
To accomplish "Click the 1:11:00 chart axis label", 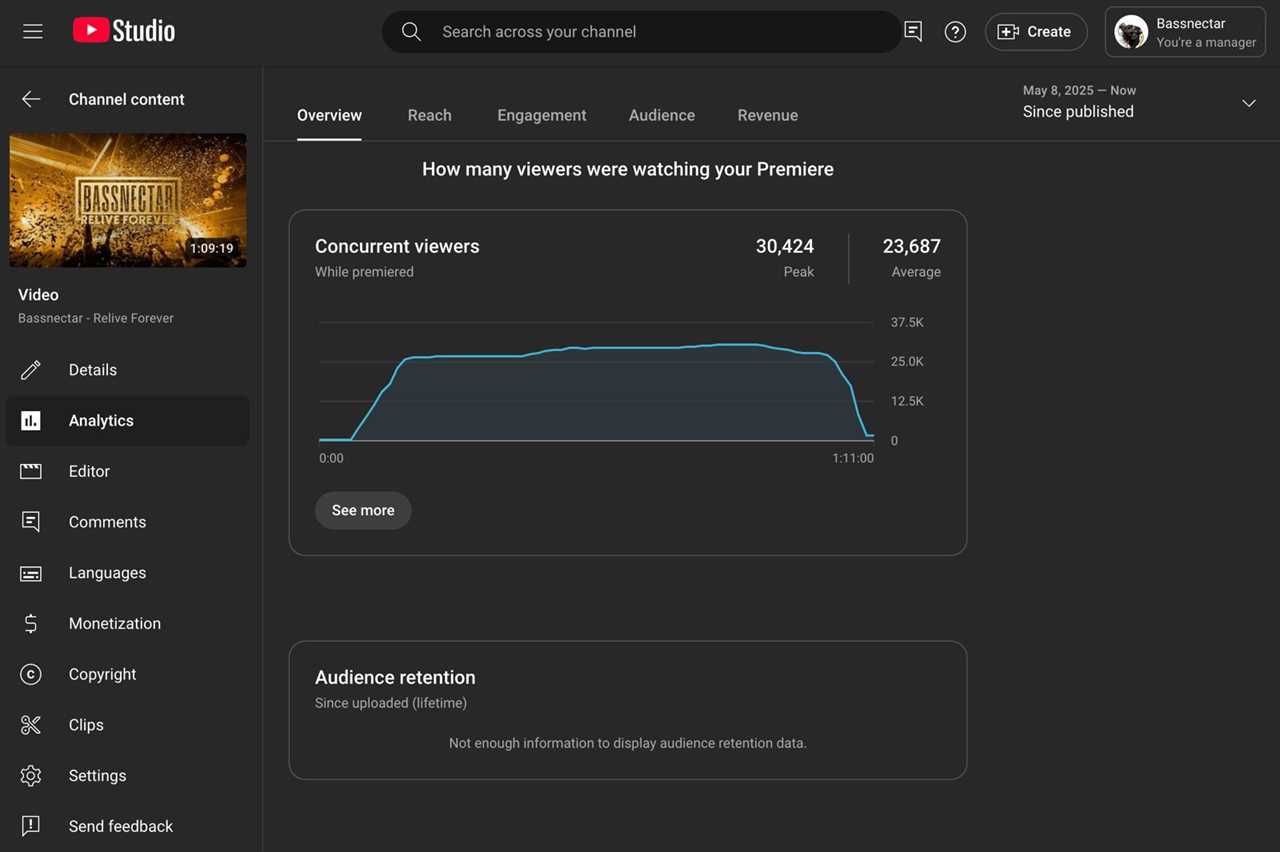I will [x=853, y=458].
